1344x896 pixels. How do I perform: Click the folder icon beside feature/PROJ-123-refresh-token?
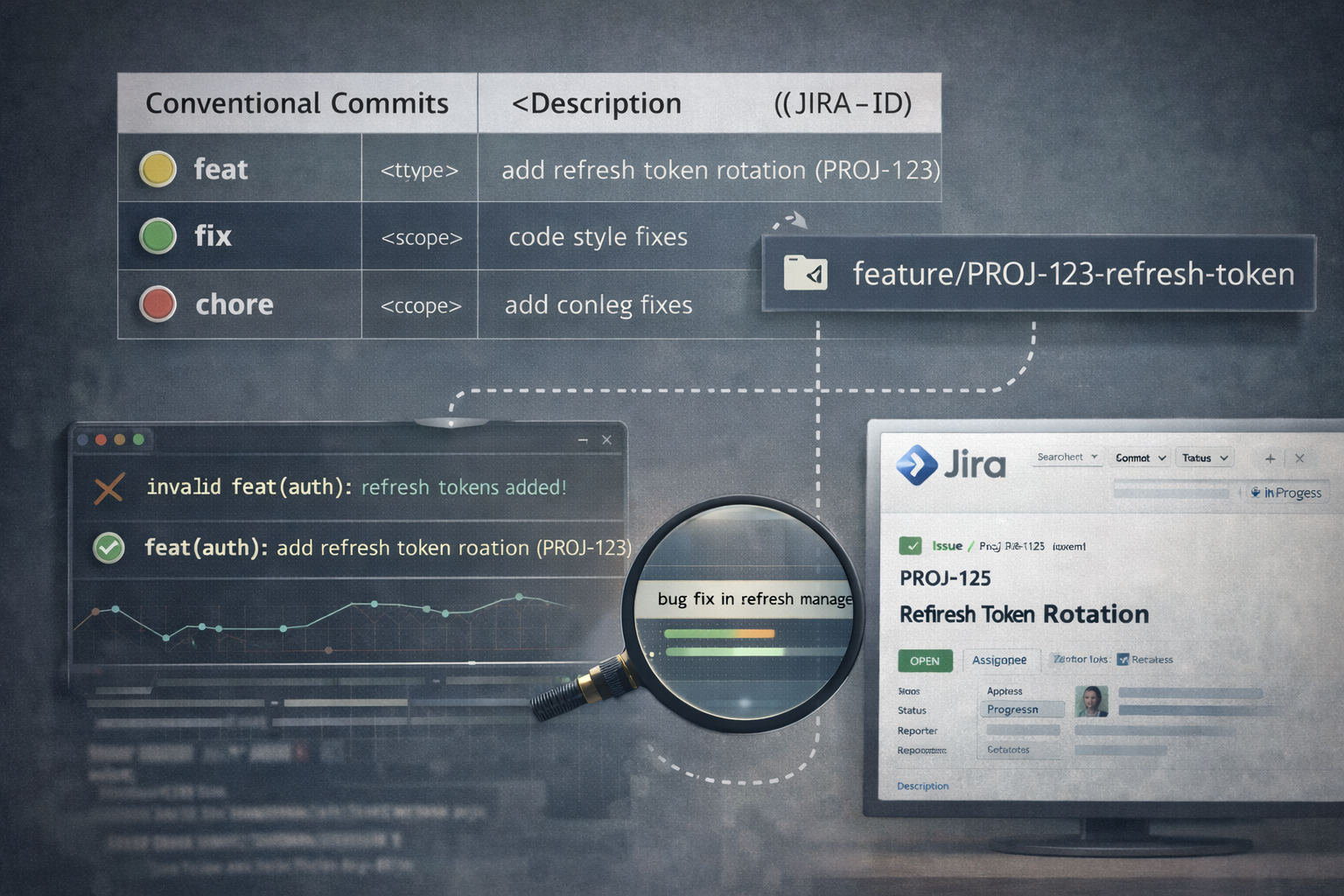[x=805, y=273]
